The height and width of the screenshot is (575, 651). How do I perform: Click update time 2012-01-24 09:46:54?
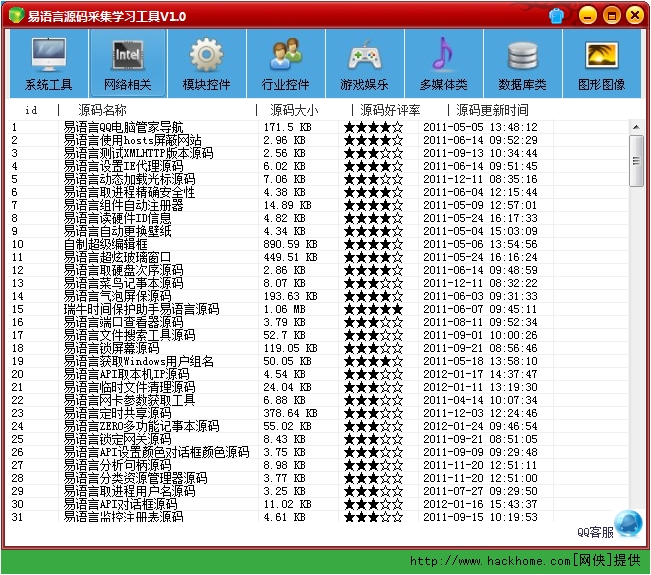tap(480, 426)
